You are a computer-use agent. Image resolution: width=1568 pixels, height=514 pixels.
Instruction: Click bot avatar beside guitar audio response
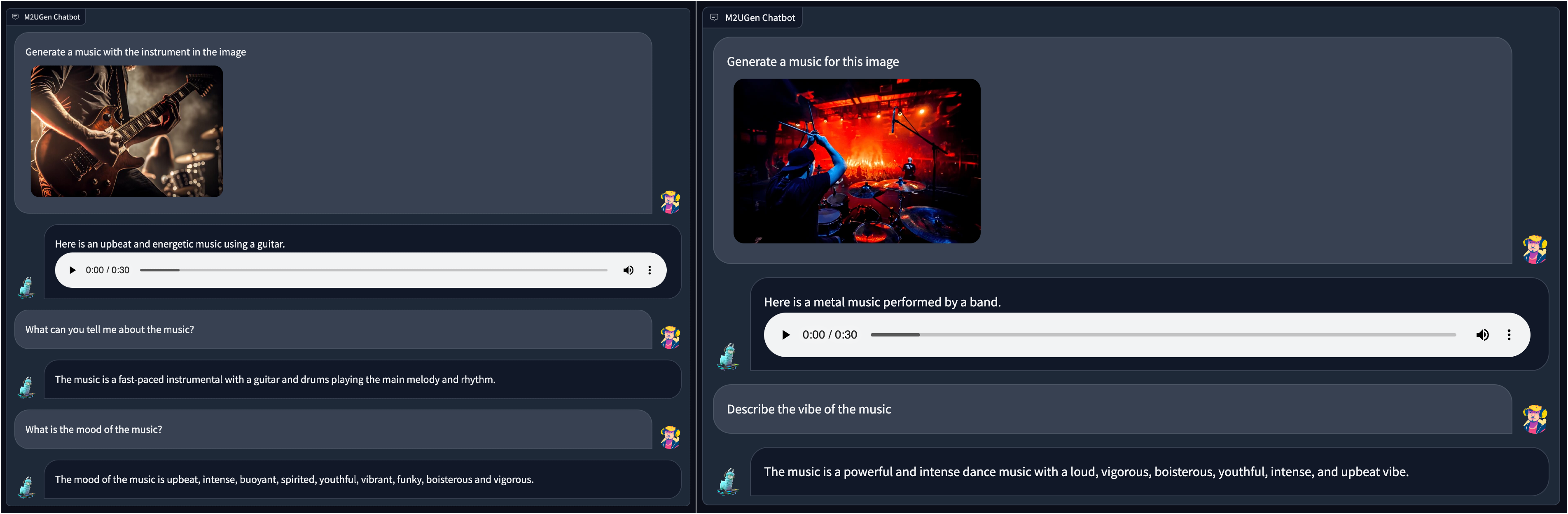point(27,287)
